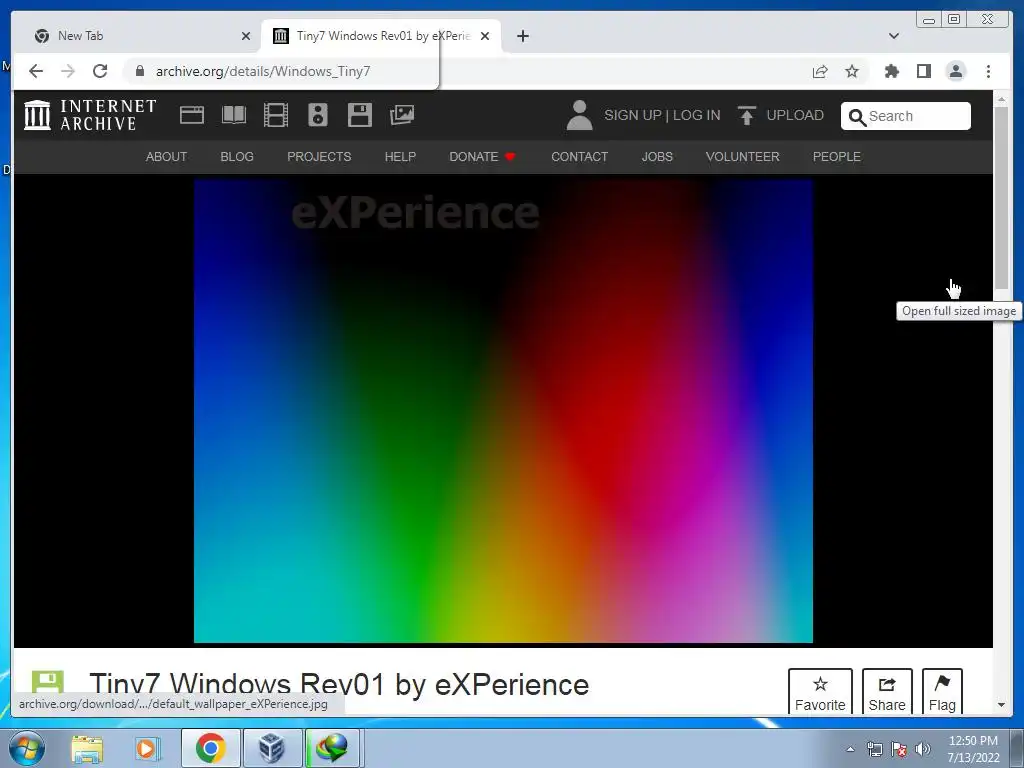Screen dimensions: 1024x768
Task: Show hidden tray icons arrow
Action: click(850, 749)
